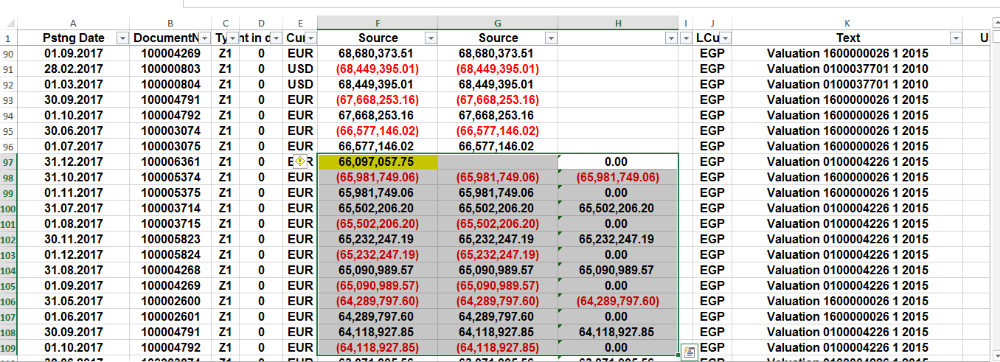Click the red (68,449,395.01) in column G
The image size is (1000, 362).
click(497, 69)
